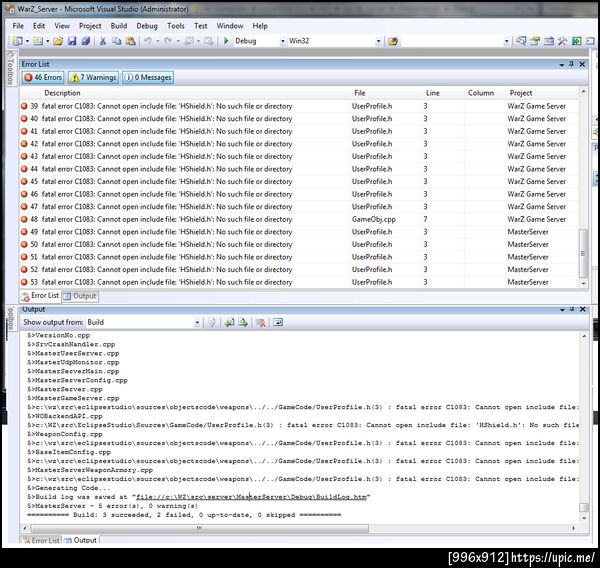Toggle the 46 Errors filter
Screen dimensions: 600x568
click(43, 77)
